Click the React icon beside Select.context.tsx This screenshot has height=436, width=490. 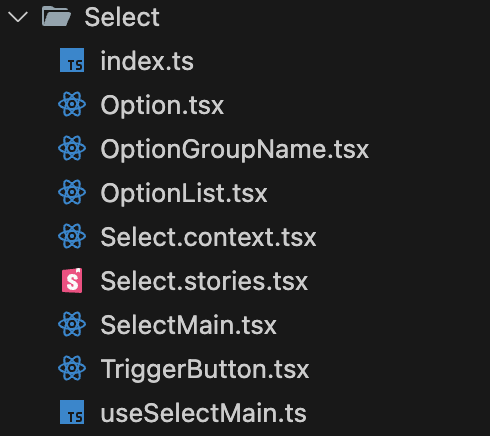tap(72, 236)
